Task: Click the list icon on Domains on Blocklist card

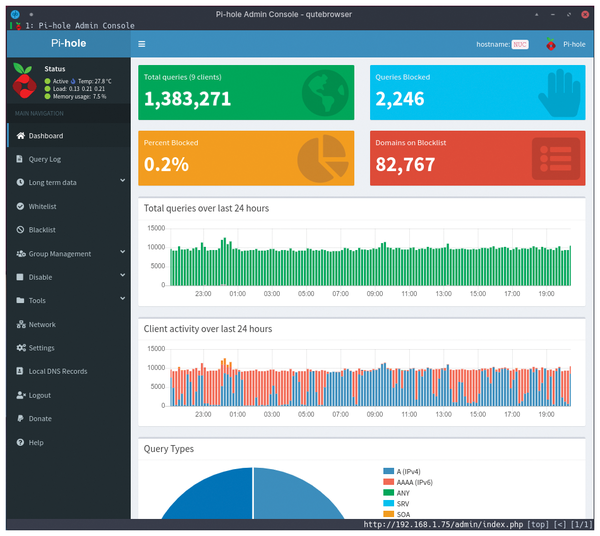Action: 556,159
